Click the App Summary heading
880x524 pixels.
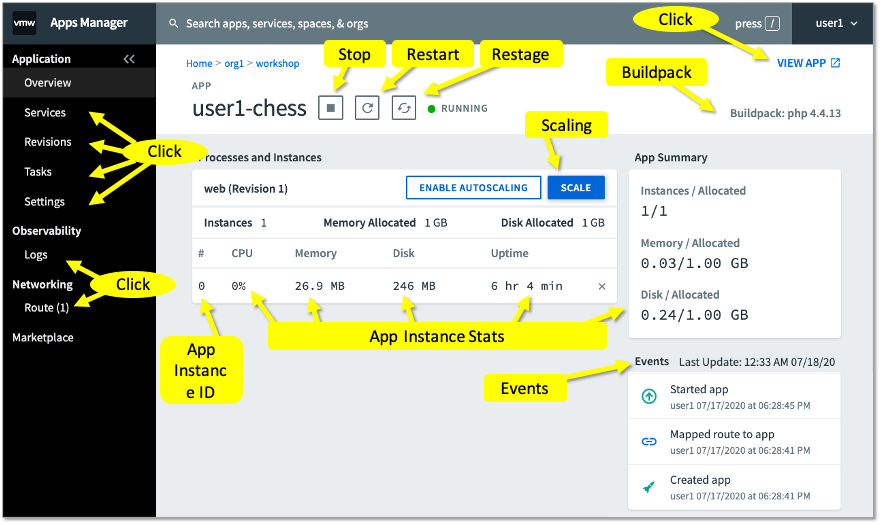click(671, 158)
